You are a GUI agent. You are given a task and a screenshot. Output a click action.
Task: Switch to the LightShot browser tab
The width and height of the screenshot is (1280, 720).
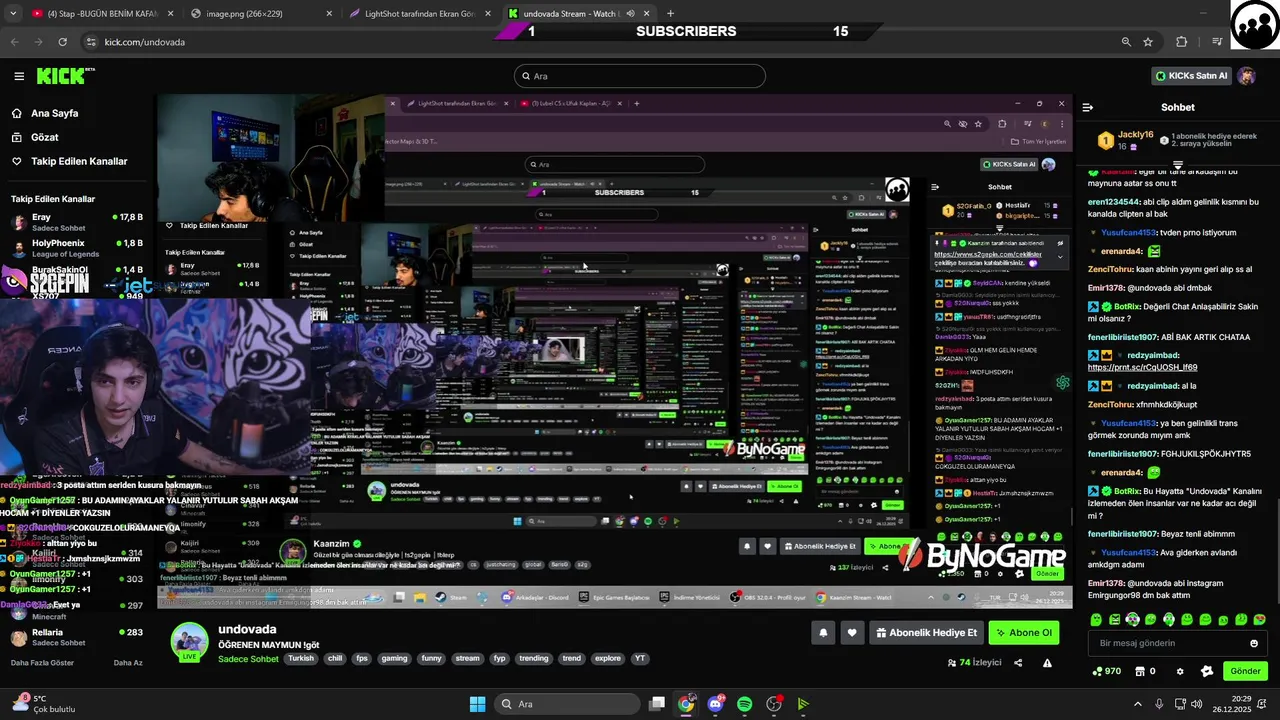tap(420, 14)
